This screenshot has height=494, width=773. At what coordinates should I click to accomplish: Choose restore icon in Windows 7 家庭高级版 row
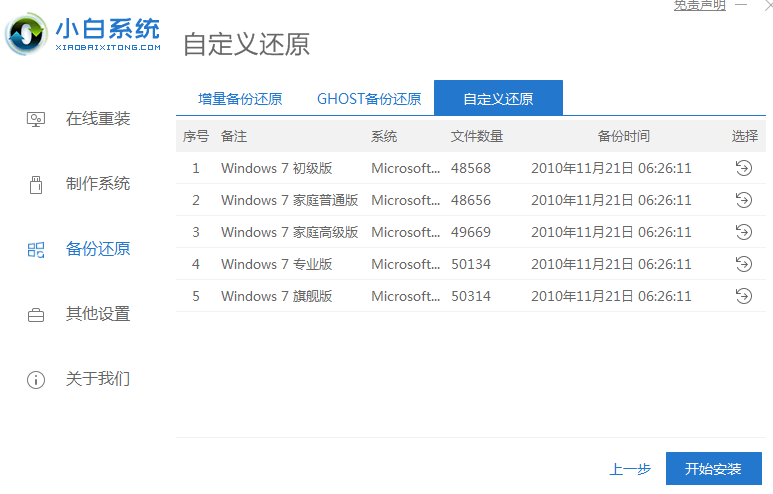pos(743,232)
